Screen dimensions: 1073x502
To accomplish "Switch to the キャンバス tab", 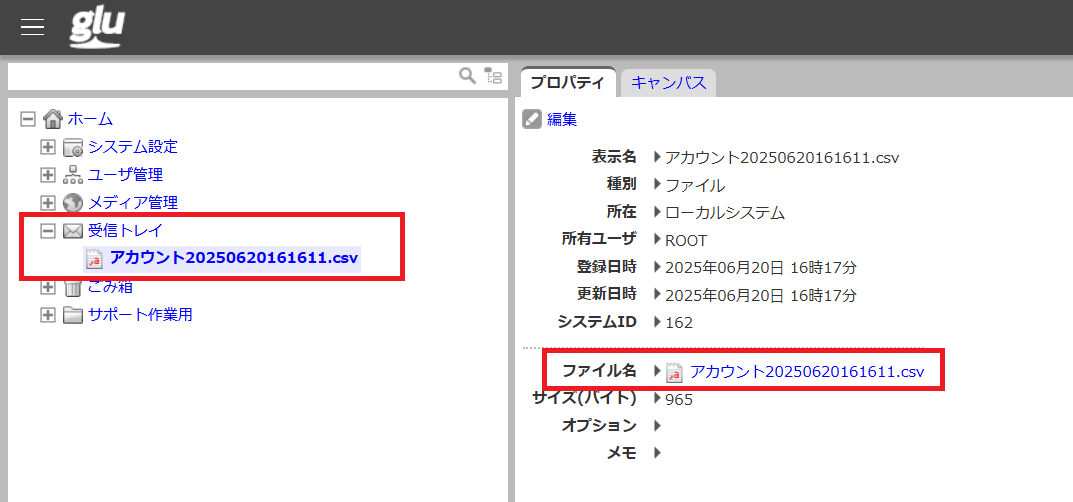I will coord(668,83).
